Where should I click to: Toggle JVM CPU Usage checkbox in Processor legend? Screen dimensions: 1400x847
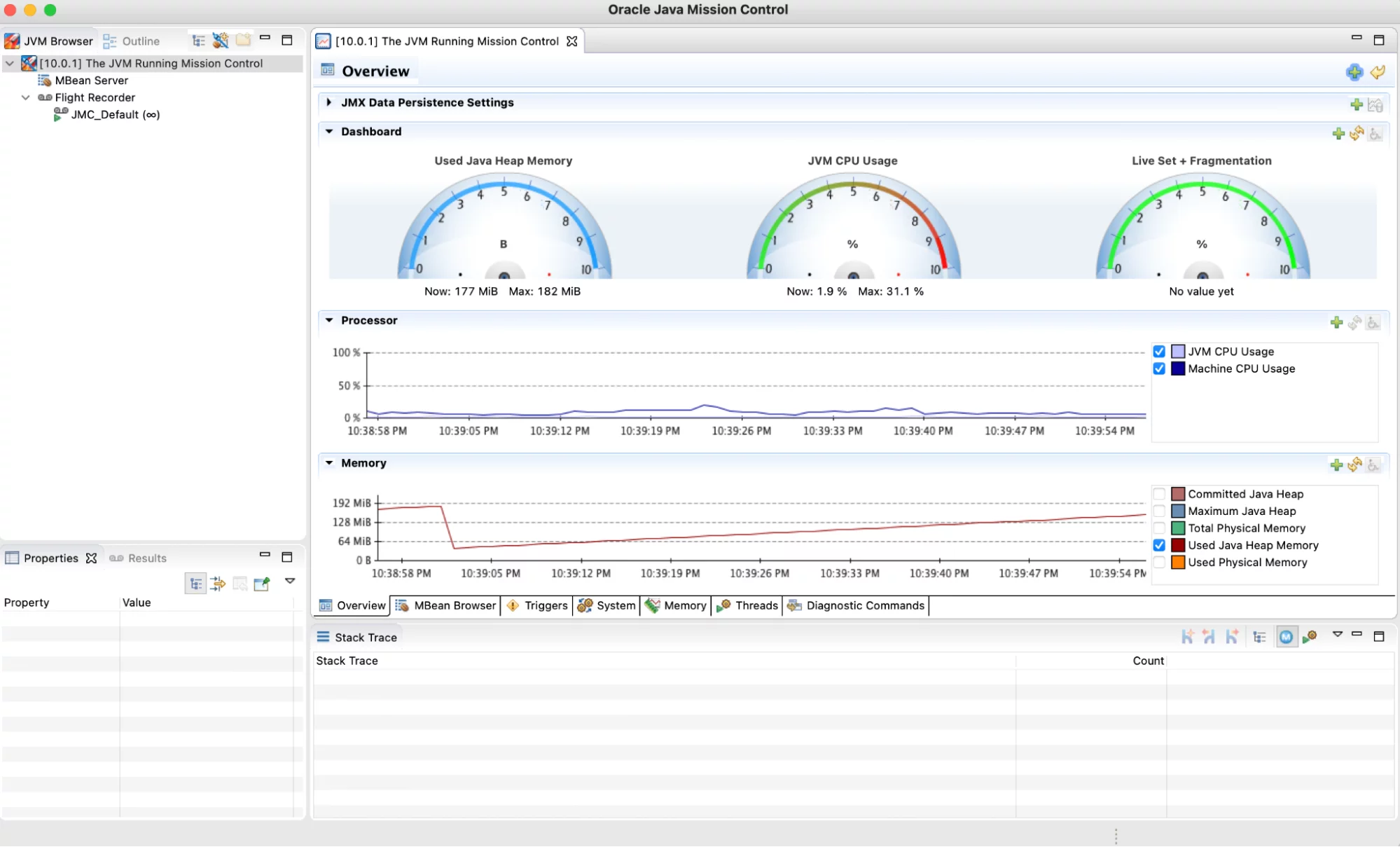tap(1159, 351)
